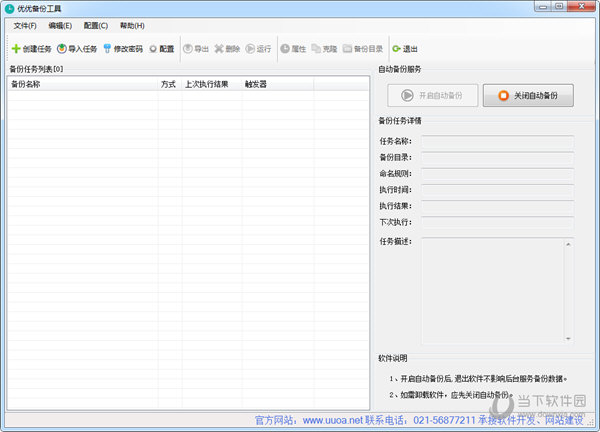Open the 编辑(E) menu
Screen dimensions: 600x432
pos(60,25)
